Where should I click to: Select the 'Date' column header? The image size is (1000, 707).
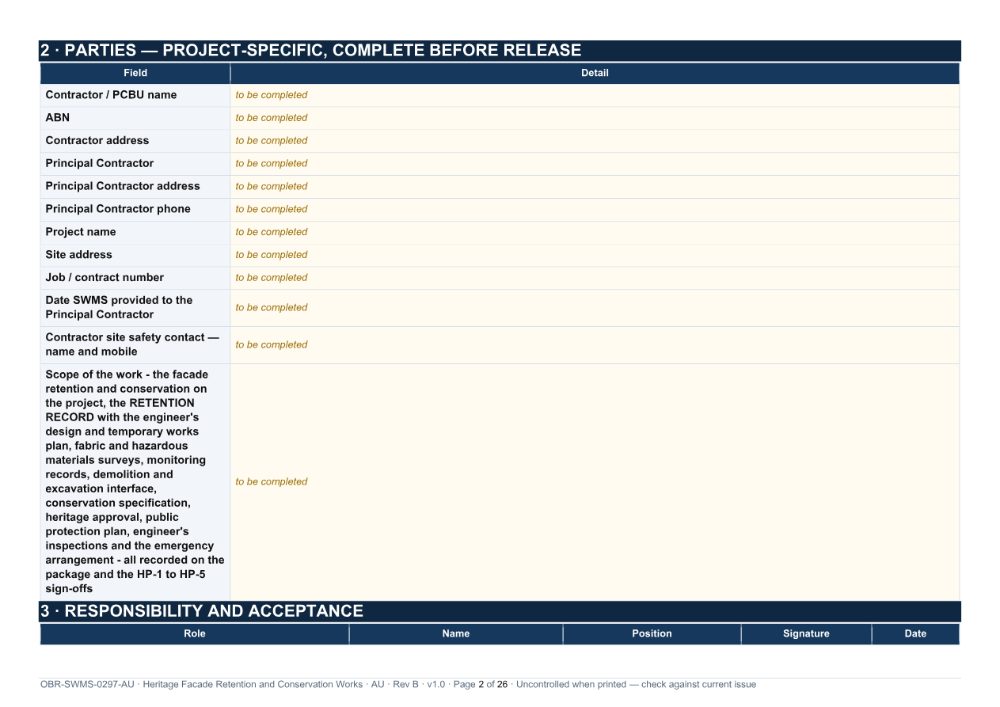coord(915,634)
